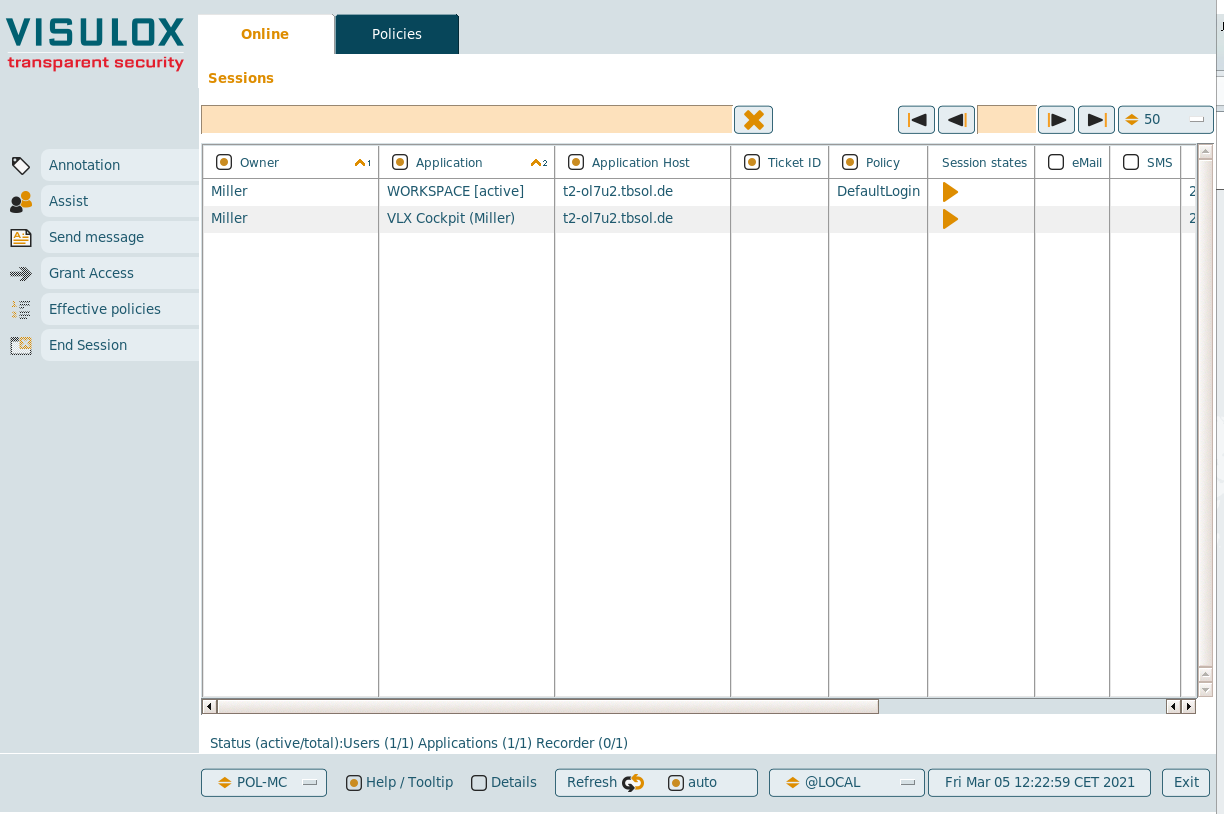Image resolution: width=1224 pixels, height=814 pixels.
Task: Switch to the Policies tab
Action: point(397,34)
